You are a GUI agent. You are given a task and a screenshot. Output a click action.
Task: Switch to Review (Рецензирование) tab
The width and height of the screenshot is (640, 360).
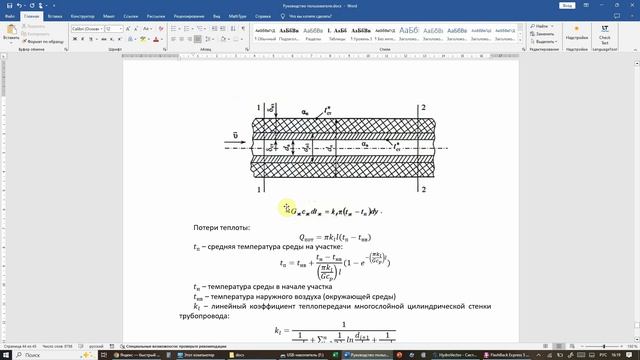tap(189, 16)
